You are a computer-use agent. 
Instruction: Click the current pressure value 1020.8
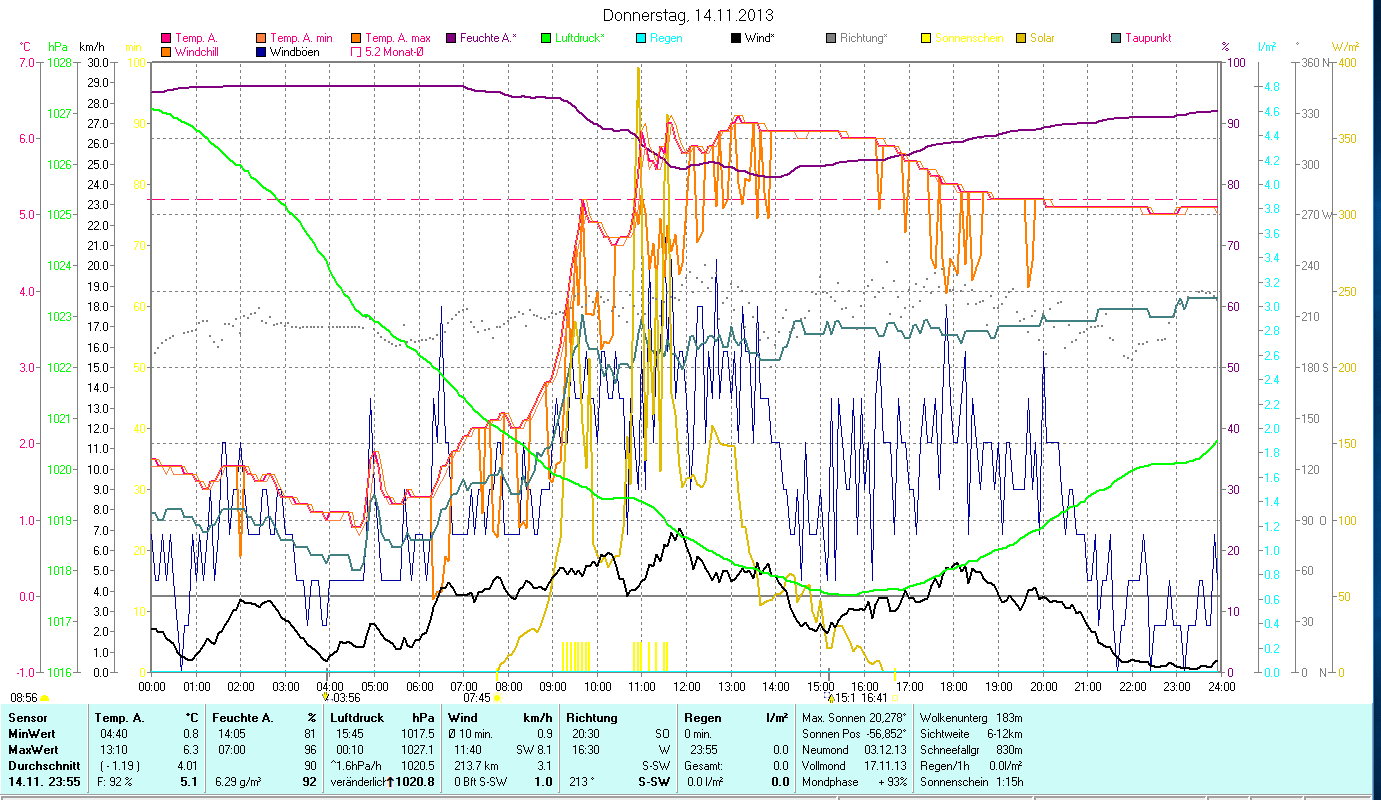coord(416,781)
